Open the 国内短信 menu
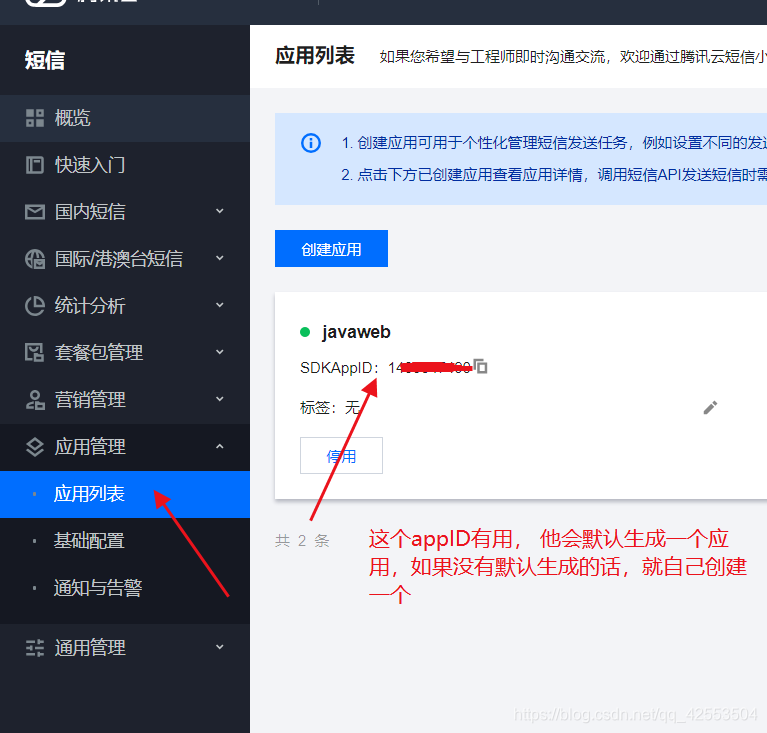 coord(90,212)
